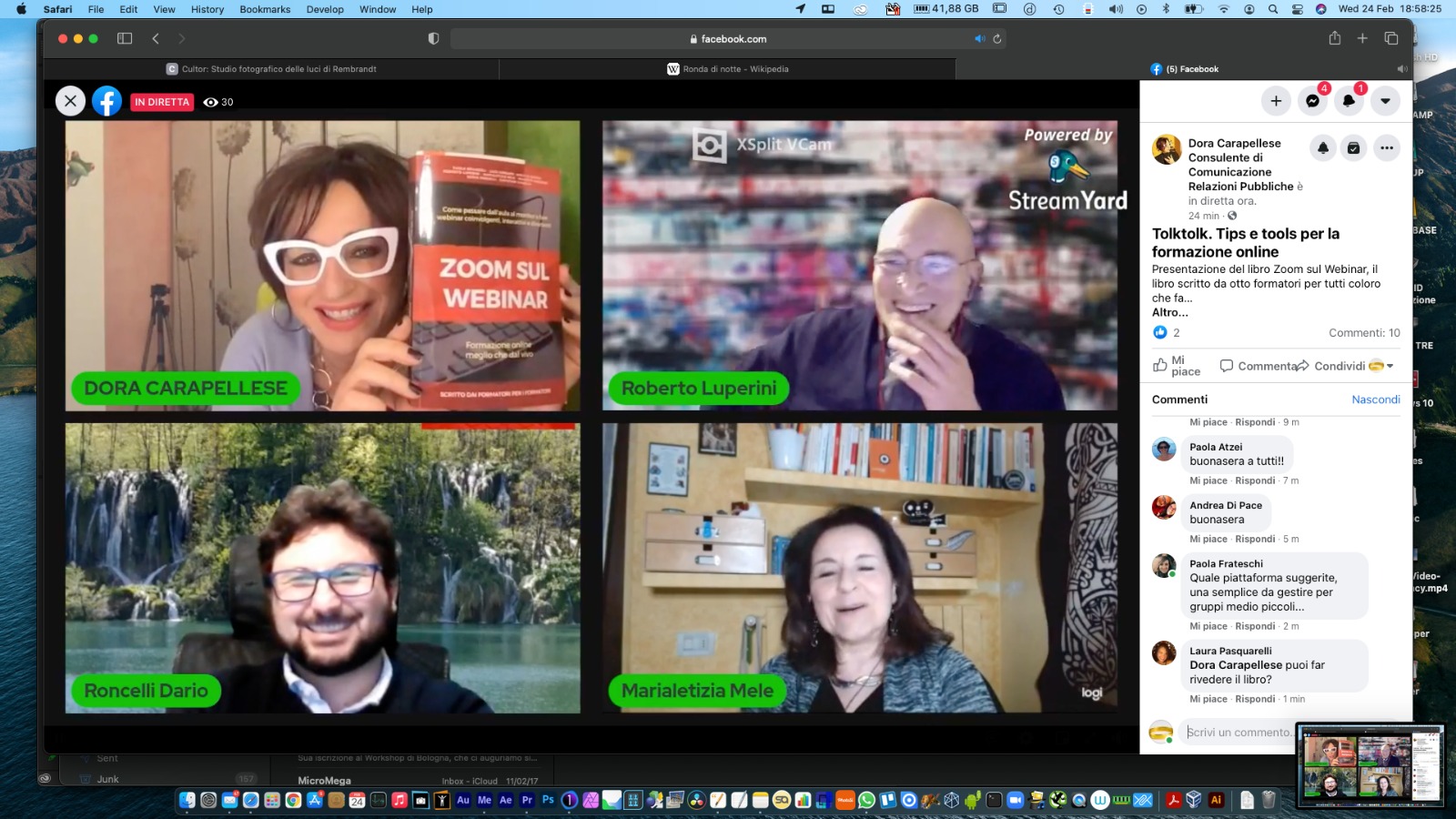Viewport: 1456px width, 819px height.
Task: Like the live video with Mi piace
Action: click(1177, 366)
